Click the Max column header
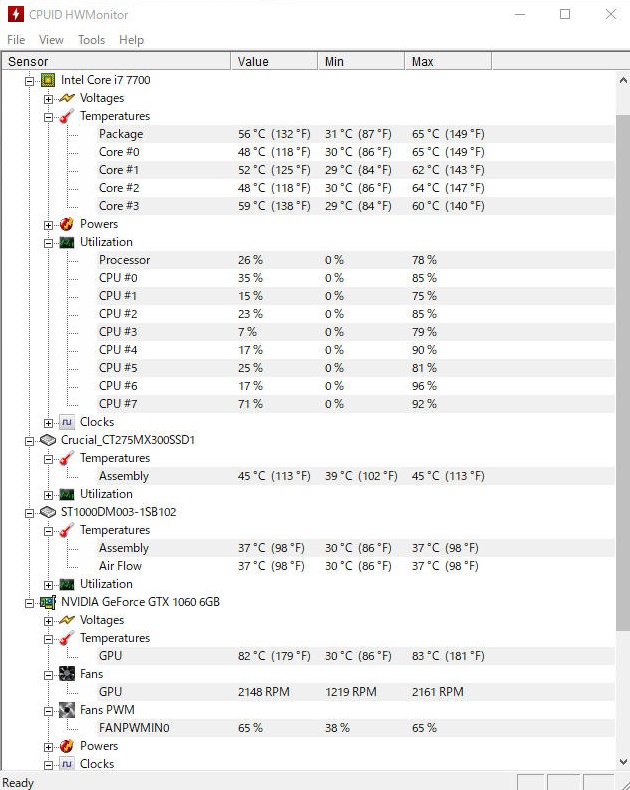 pyautogui.click(x=448, y=61)
